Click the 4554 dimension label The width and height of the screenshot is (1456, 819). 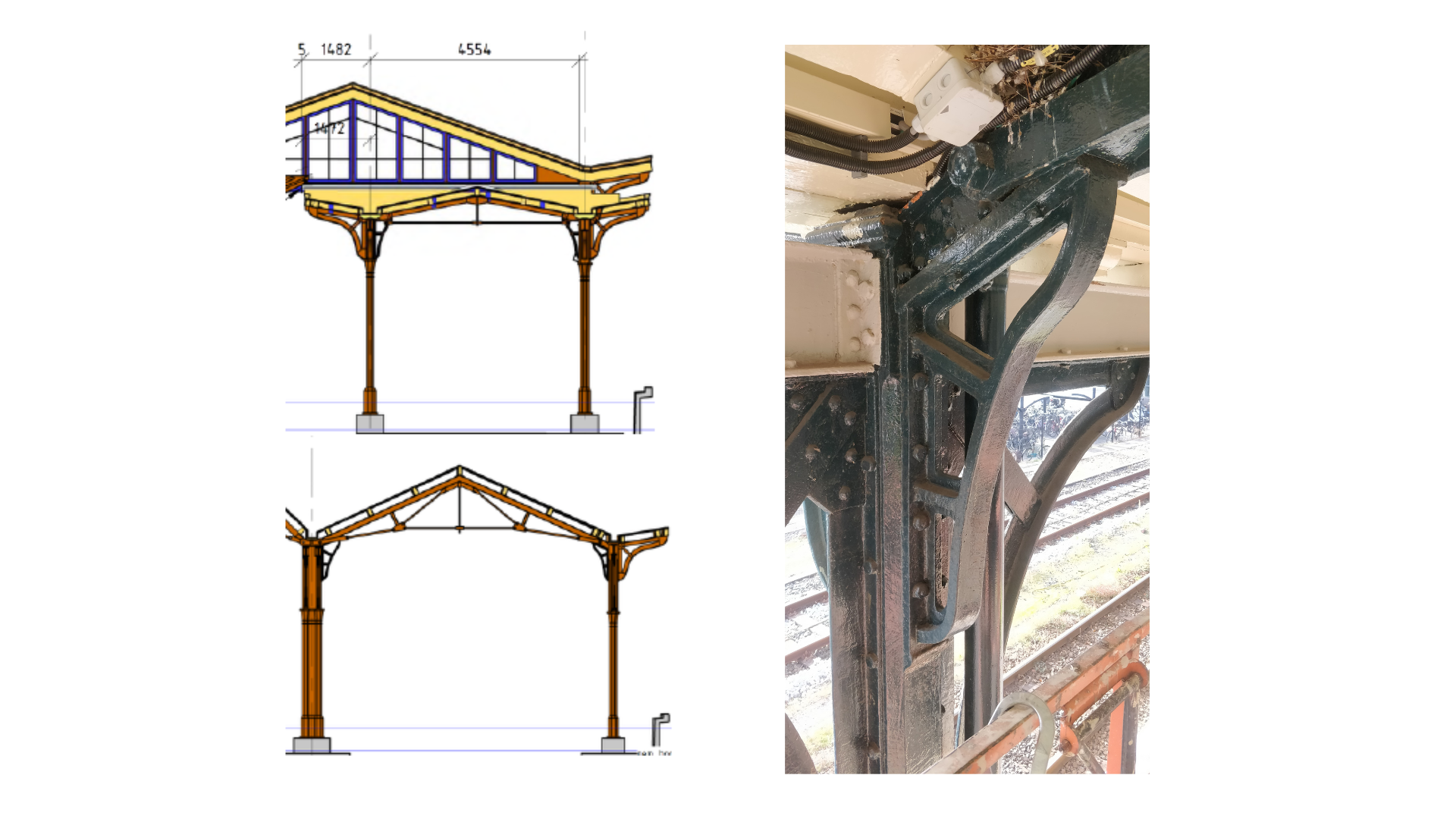click(474, 50)
